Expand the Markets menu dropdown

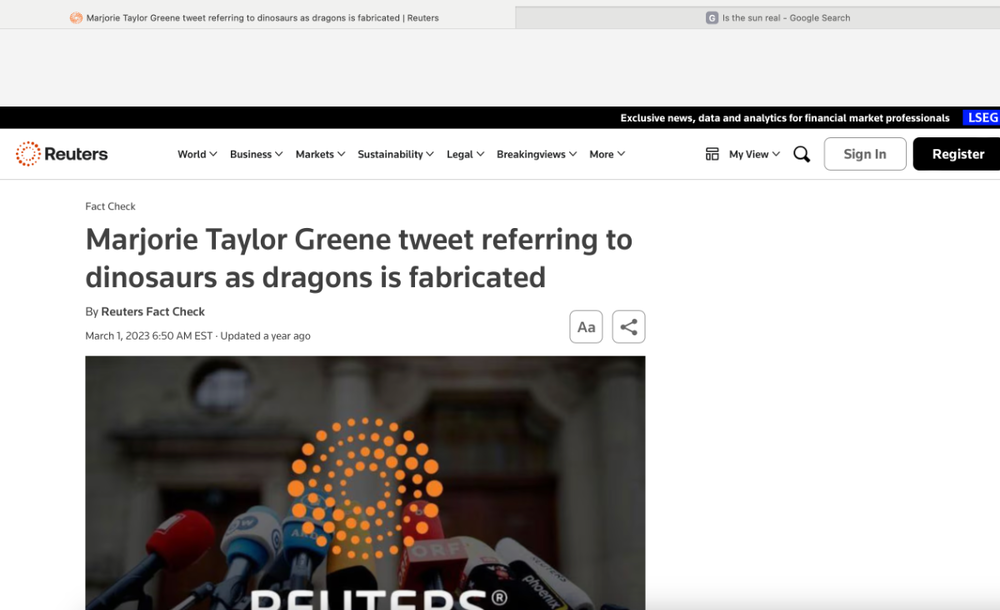point(320,154)
